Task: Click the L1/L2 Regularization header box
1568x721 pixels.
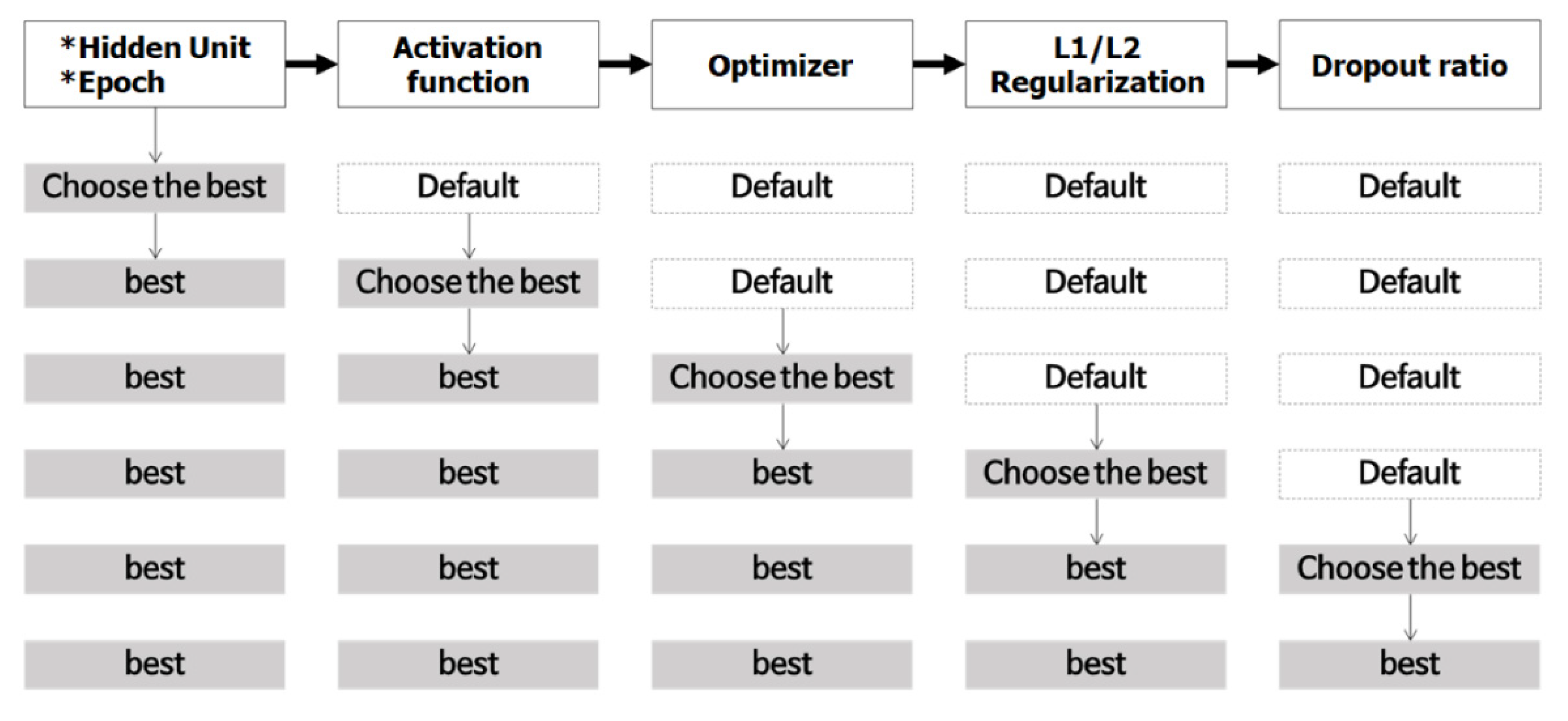Action: 1096,64
